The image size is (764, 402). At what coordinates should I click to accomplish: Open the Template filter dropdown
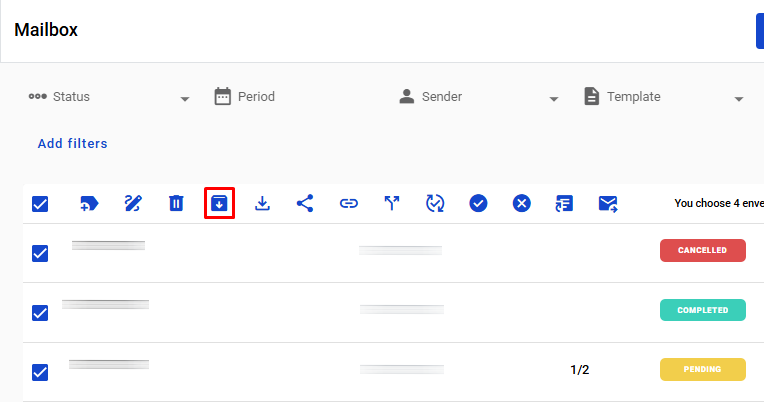(664, 97)
